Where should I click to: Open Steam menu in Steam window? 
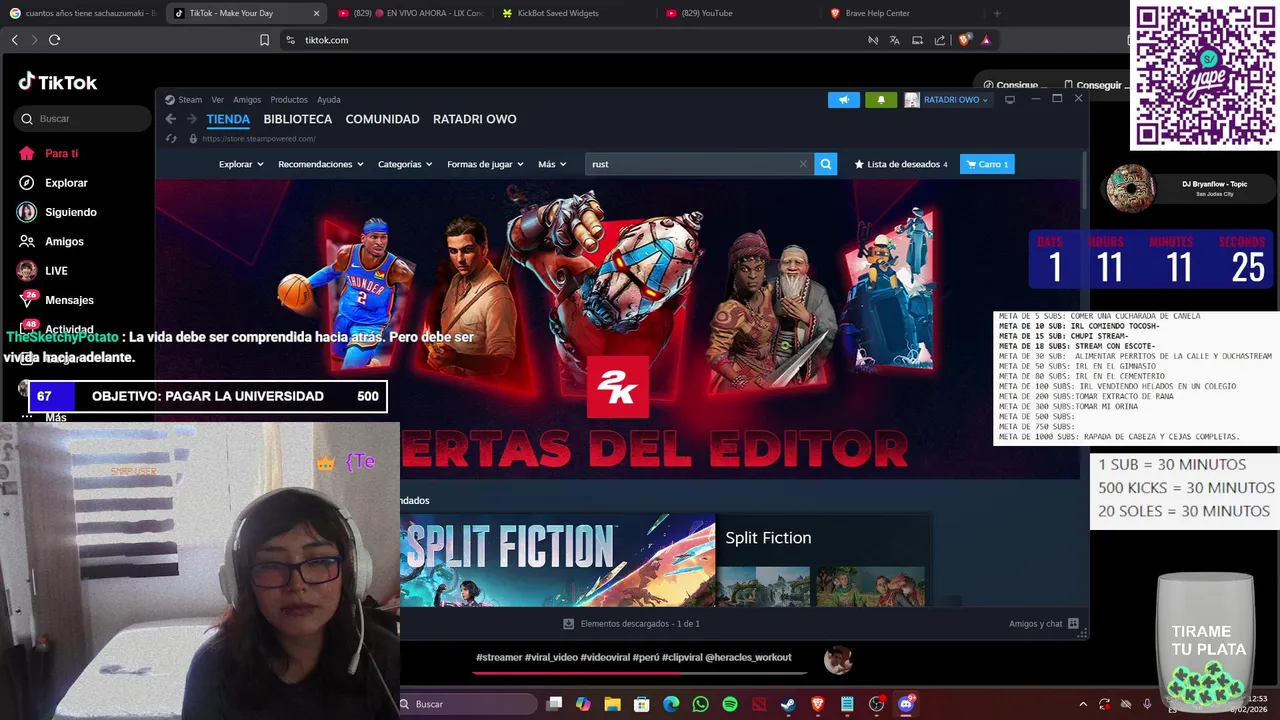pos(184,100)
